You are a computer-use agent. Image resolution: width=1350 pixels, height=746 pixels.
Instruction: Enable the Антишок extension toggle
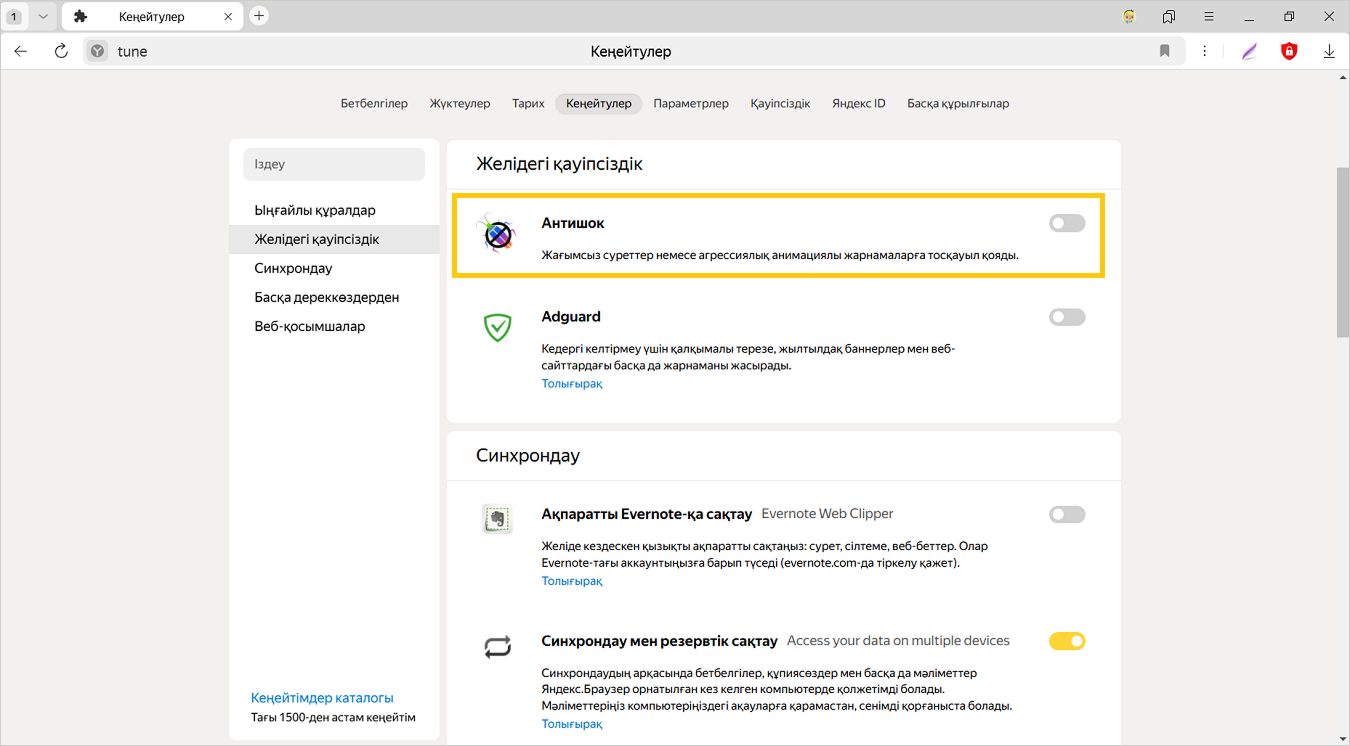click(1066, 223)
